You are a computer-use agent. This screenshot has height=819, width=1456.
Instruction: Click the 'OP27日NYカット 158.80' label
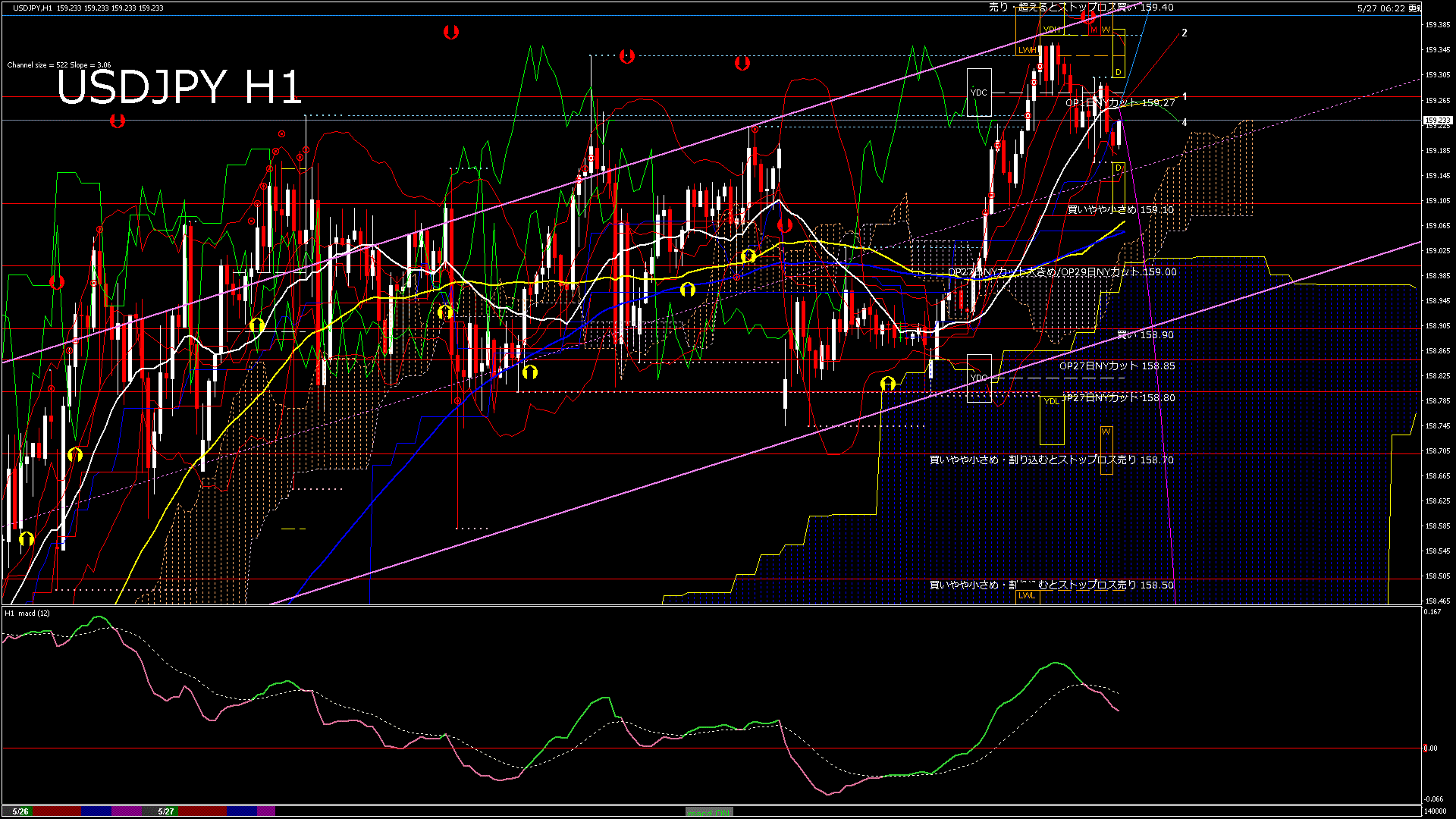click(1119, 398)
